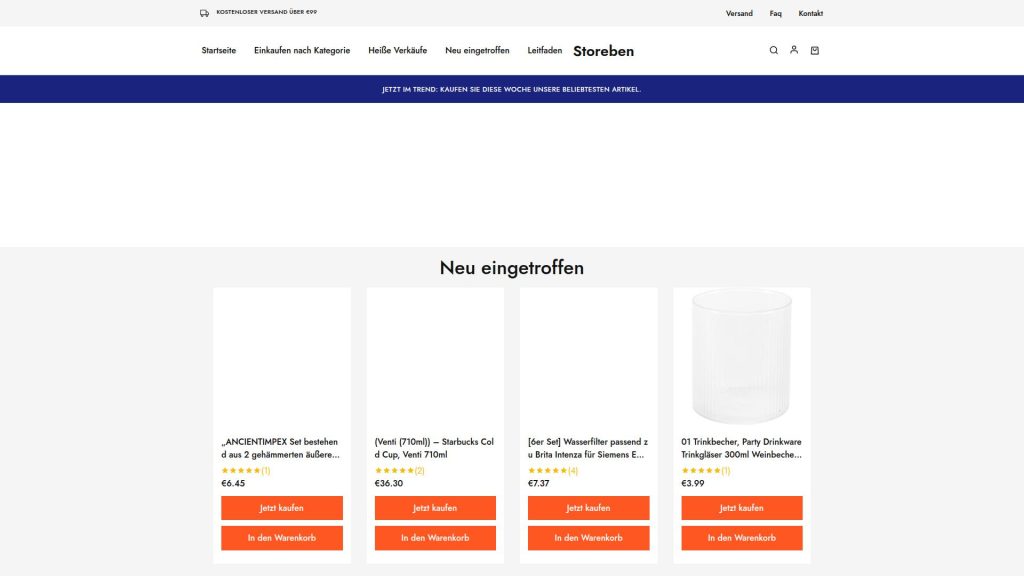Image resolution: width=1024 pixels, height=576 pixels.
Task: Open the Versand link
Action: click(x=739, y=13)
